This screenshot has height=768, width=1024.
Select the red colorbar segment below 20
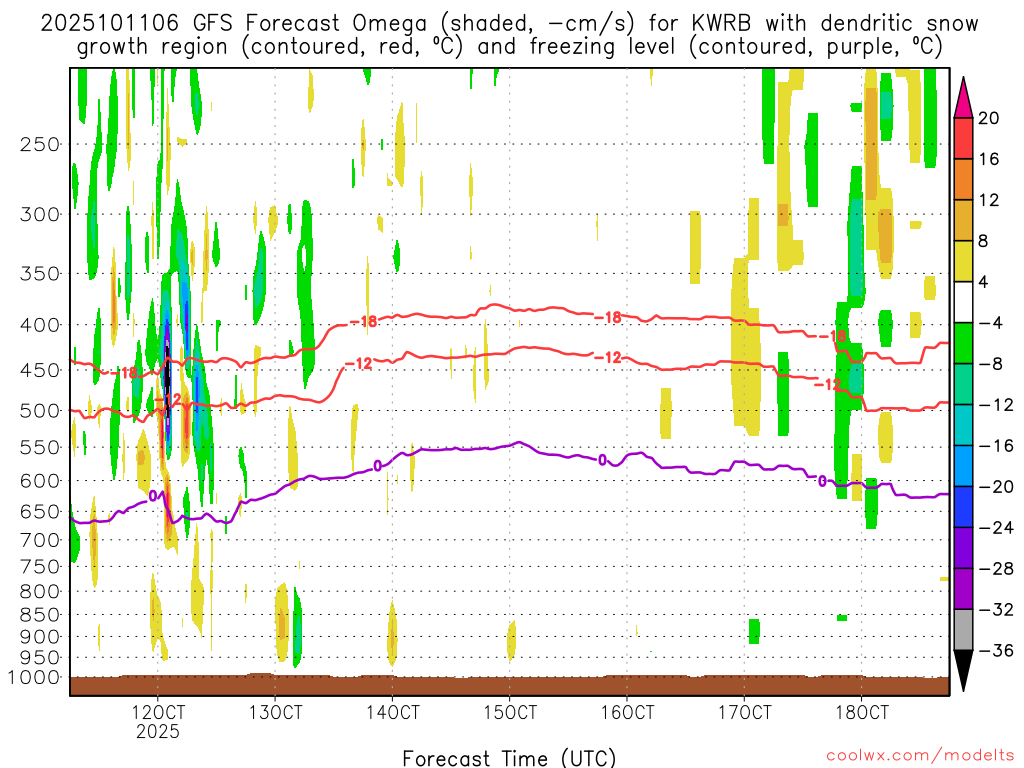coord(963,138)
